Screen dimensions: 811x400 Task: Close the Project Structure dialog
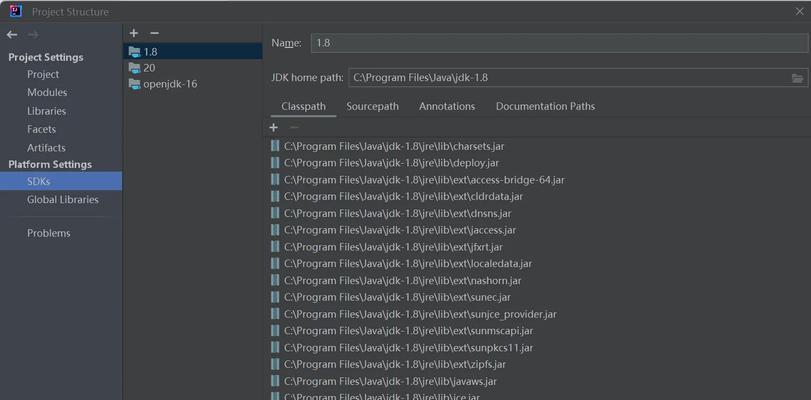pyautogui.click(x=799, y=11)
